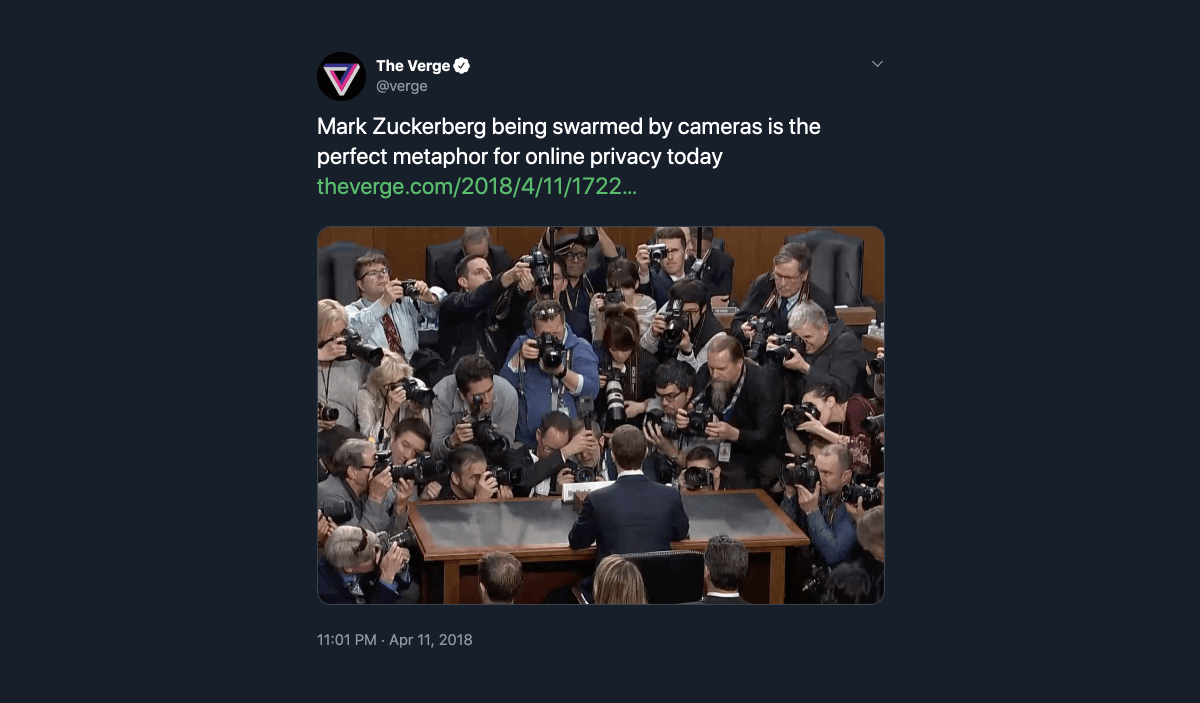Click the 11:01 PM timestamp
This screenshot has width=1200, height=703.
(346, 639)
